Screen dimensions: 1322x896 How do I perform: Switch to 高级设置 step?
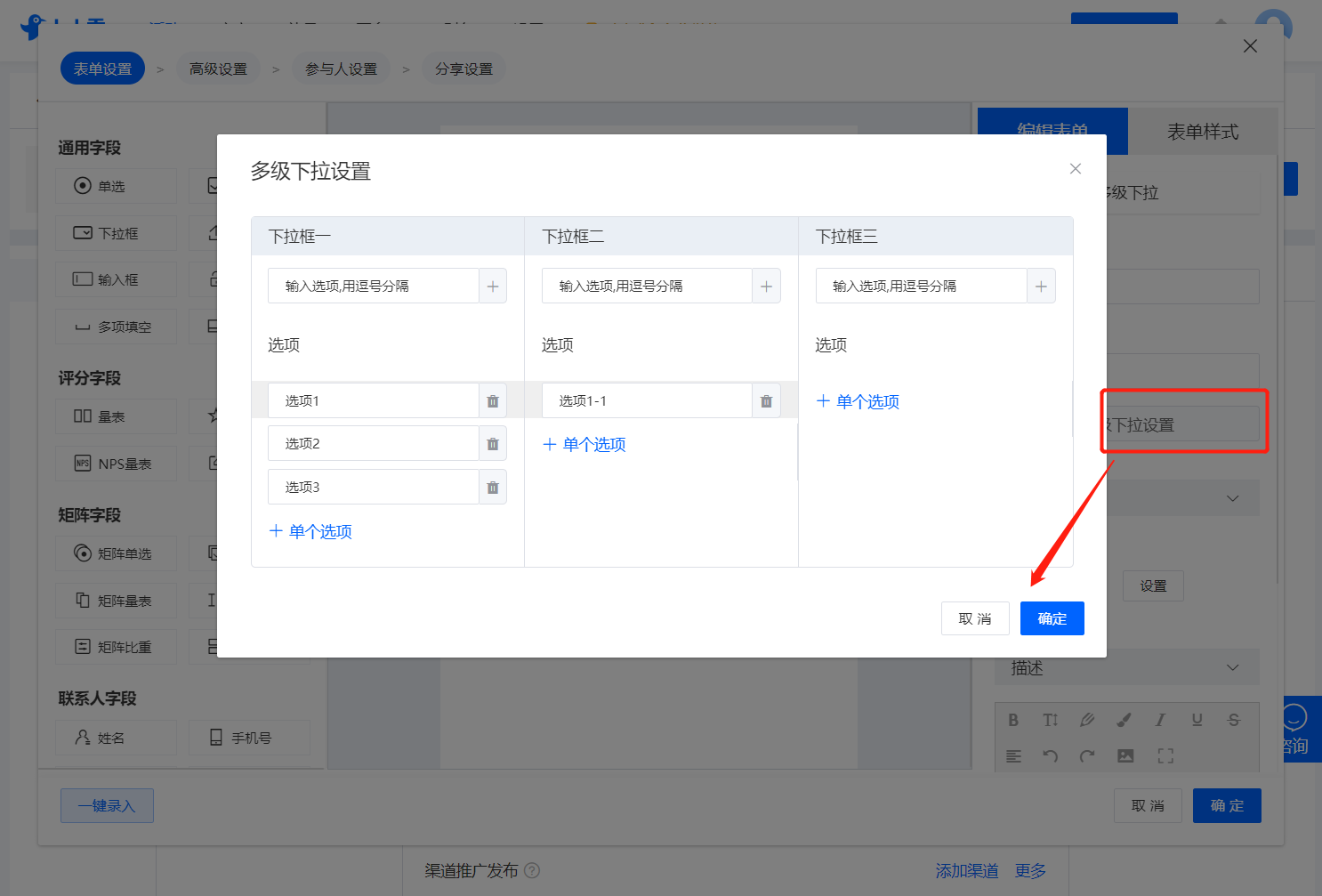coord(218,69)
